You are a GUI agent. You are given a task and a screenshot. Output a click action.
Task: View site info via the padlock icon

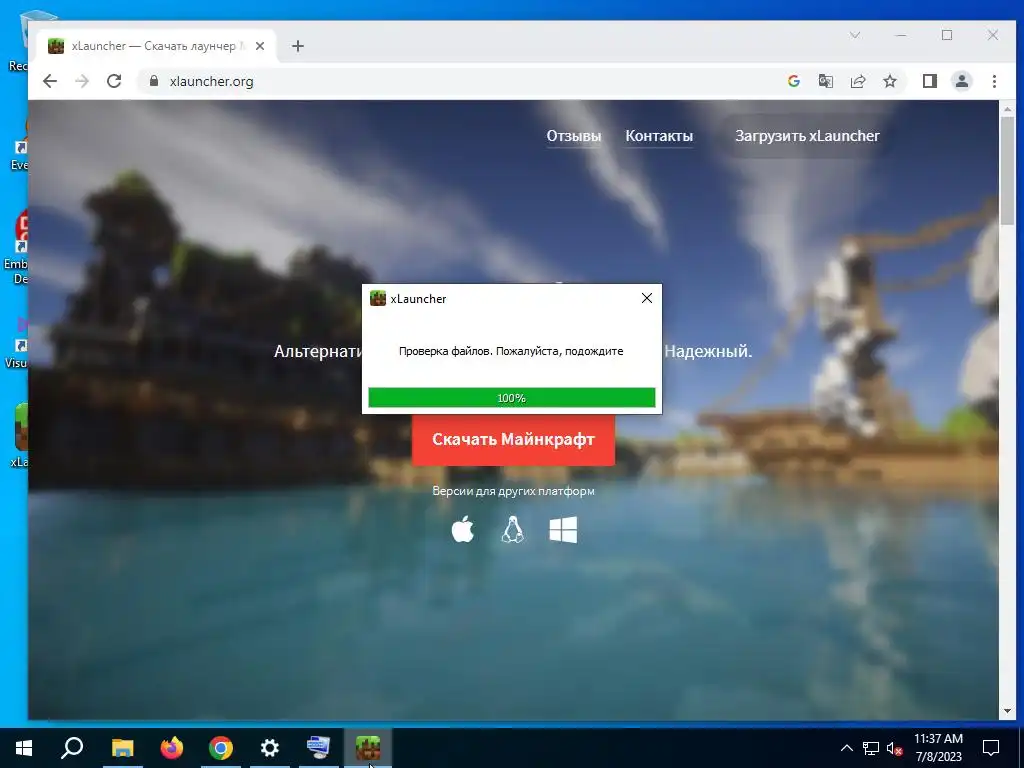(154, 81)
